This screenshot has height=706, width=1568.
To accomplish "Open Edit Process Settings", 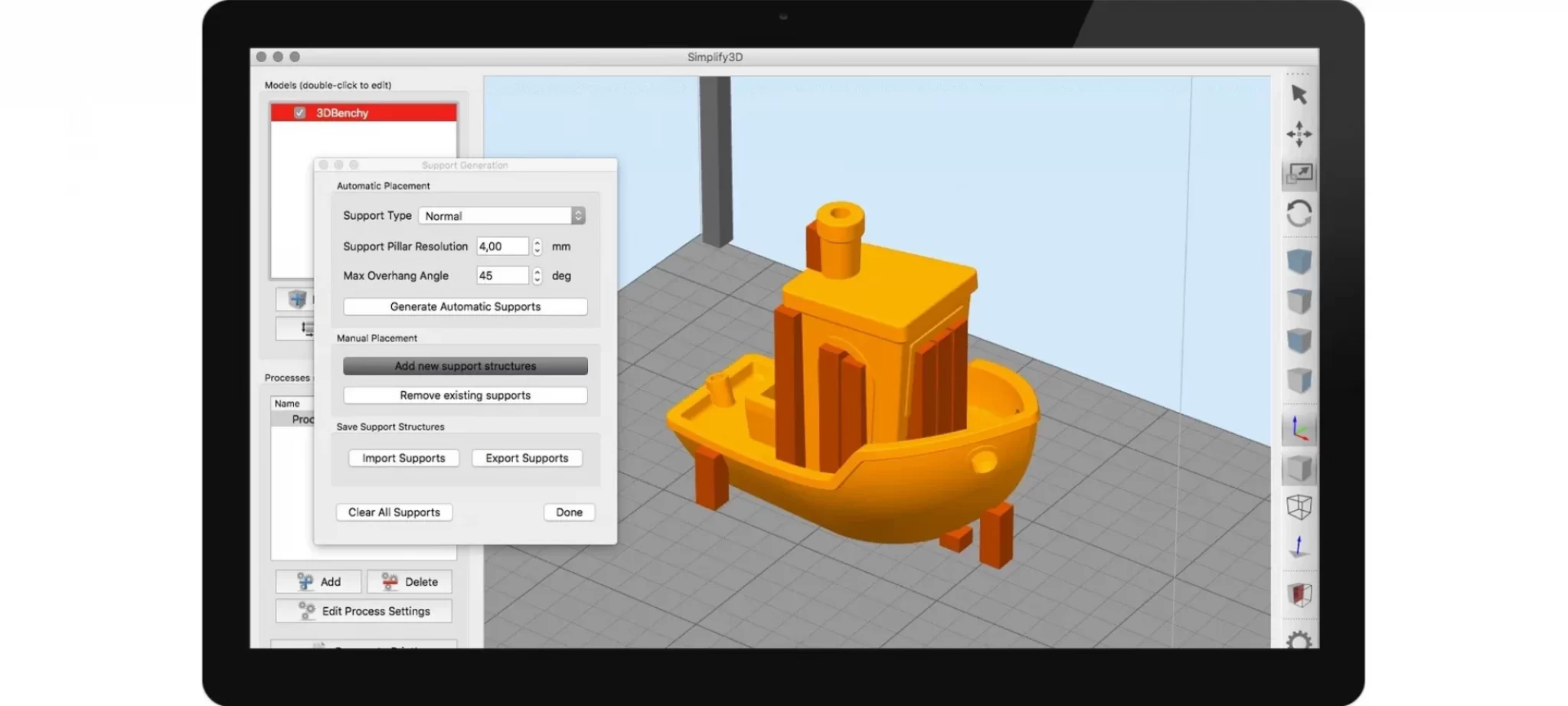I will [x=364, y=611].
